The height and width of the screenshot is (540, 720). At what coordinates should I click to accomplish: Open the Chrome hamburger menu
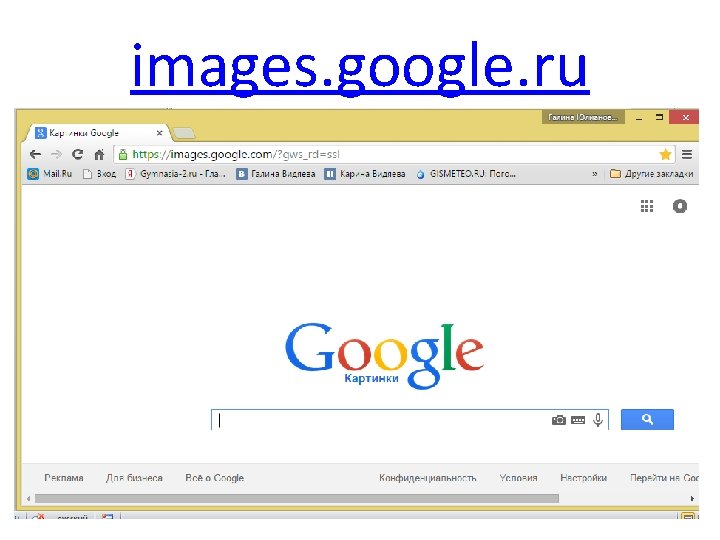click(687, 154)
